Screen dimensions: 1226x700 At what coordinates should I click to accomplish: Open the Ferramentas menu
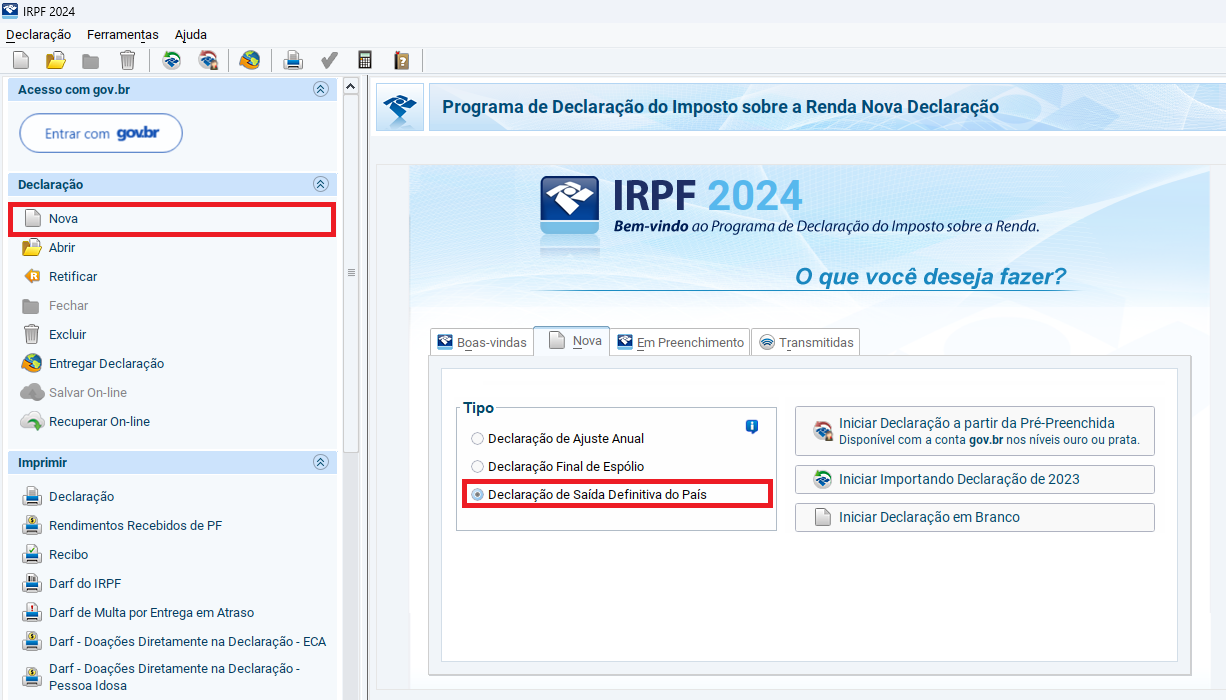point(123,35)
